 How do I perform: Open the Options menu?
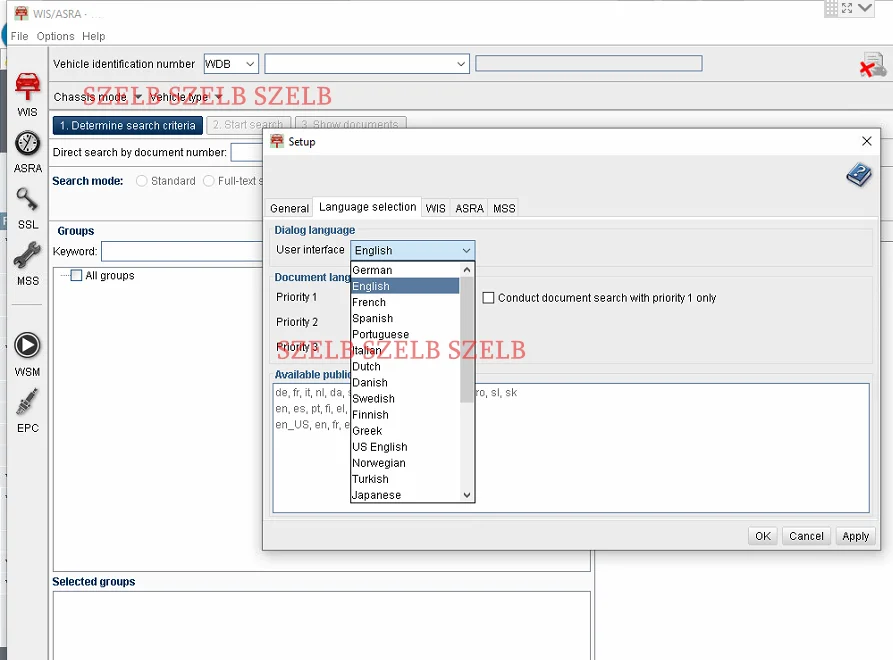(x=55, y=36)
